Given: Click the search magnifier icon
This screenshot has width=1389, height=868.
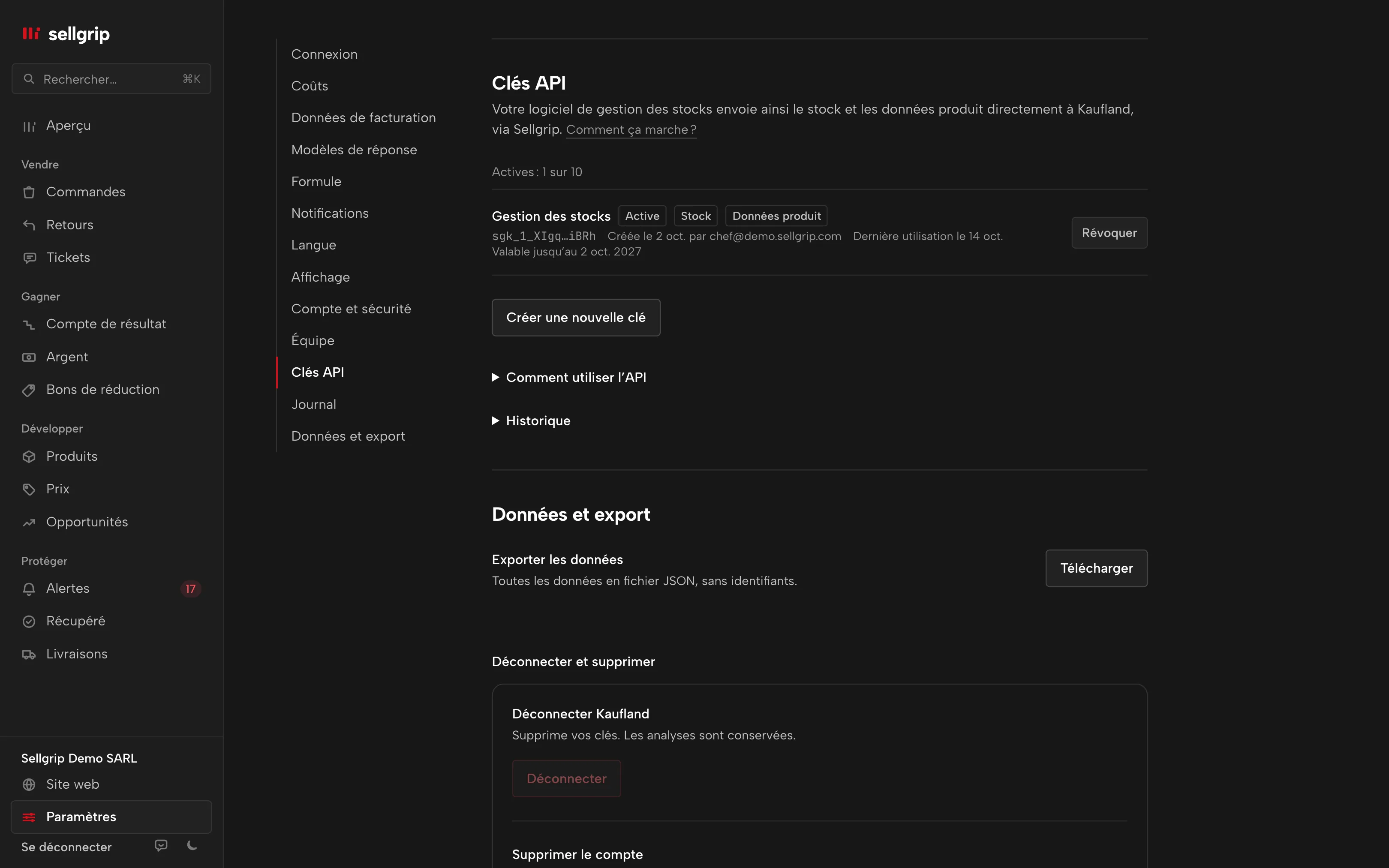Looking at the screenshot, I should [x=29, y=78].
